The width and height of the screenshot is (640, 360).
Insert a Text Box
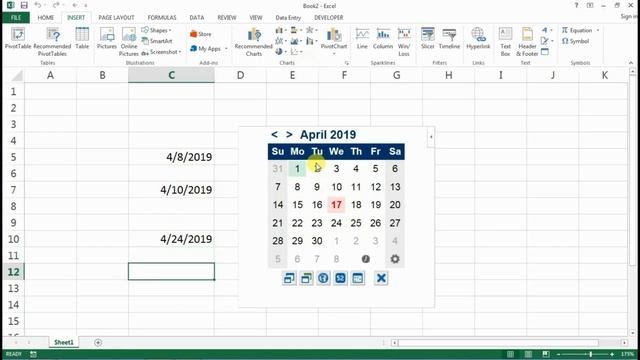point(505,42)
